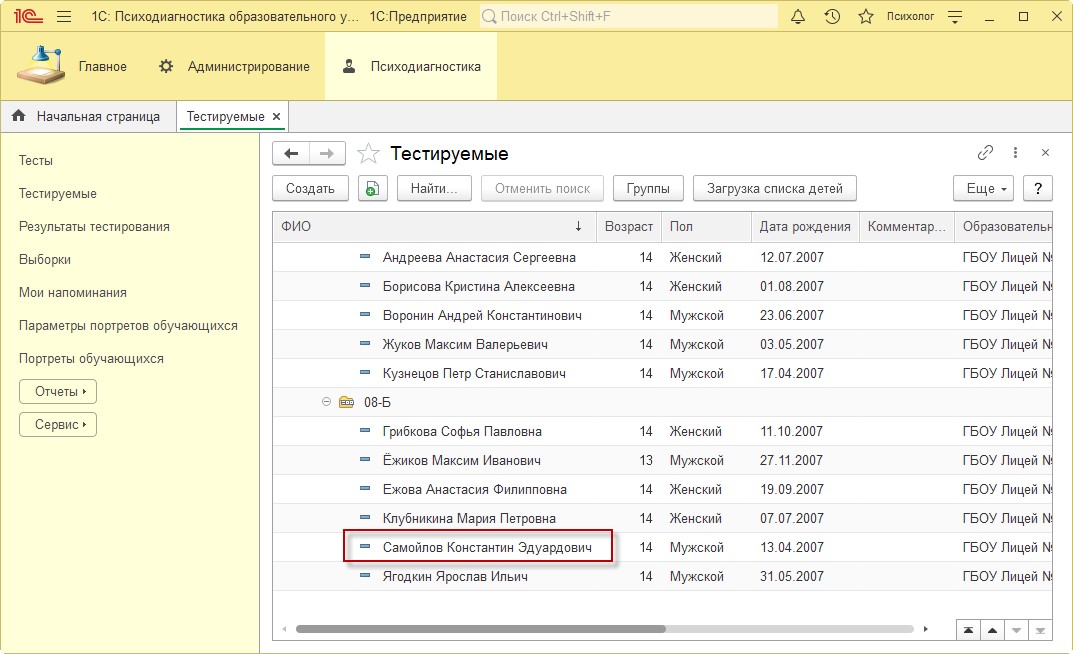The width and height of the screenshot is (1073, 654).
Task: Add Тестируемые list to favorites star
Action: [x=369, y=154]
